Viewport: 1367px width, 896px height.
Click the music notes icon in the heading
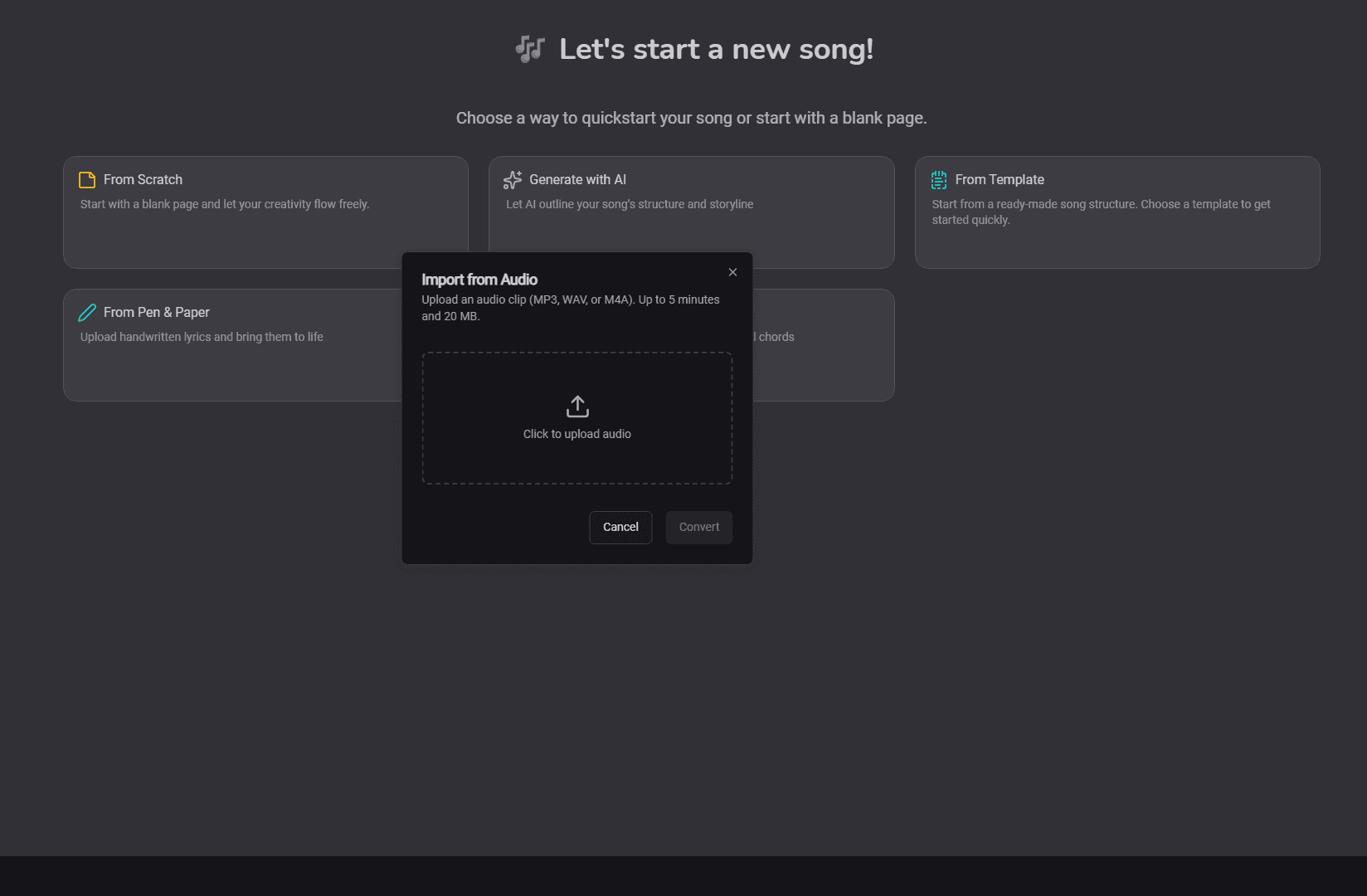(x=529, y=49)
